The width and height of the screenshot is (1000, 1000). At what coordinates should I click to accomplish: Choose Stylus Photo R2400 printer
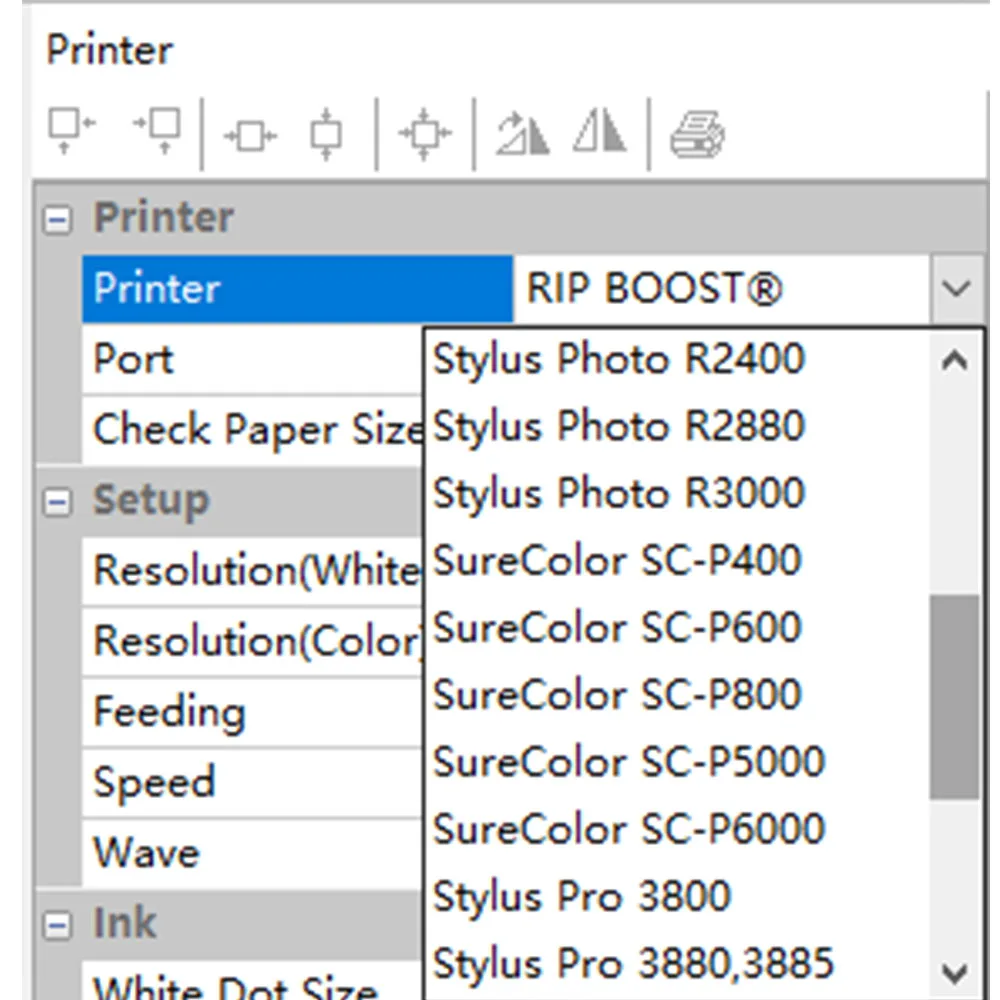click(x=615, y=359)
